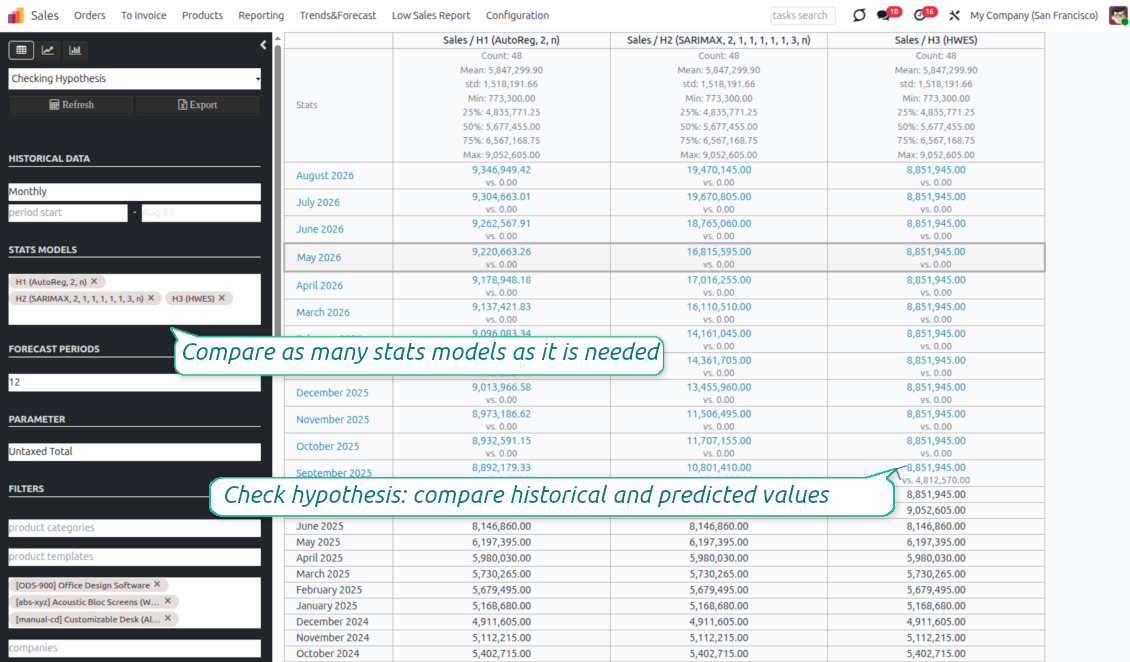Open the Reporting menu
Screen dimensions: 1130x662
tap(261, 15)
